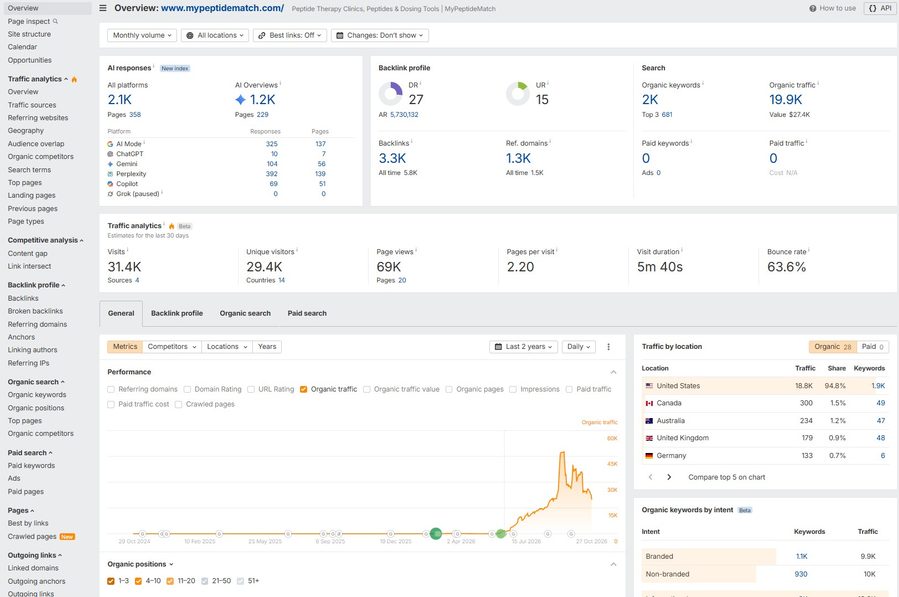Enable Organic traffic value checkbox
This screenshot has width=899, height=597.
coord(366,389)
